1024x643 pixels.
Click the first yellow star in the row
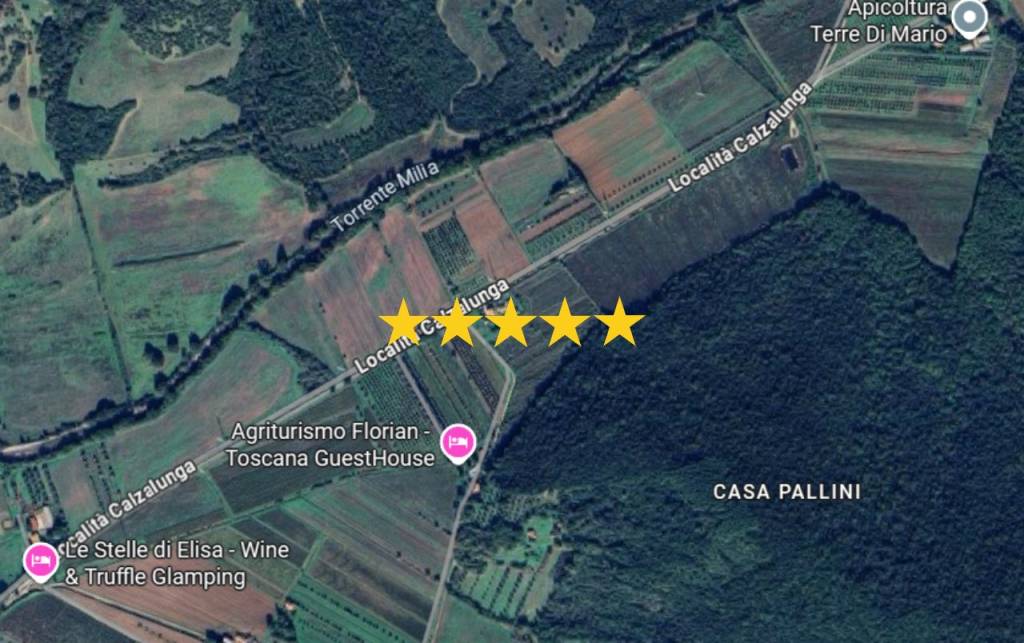click(404, 321)
